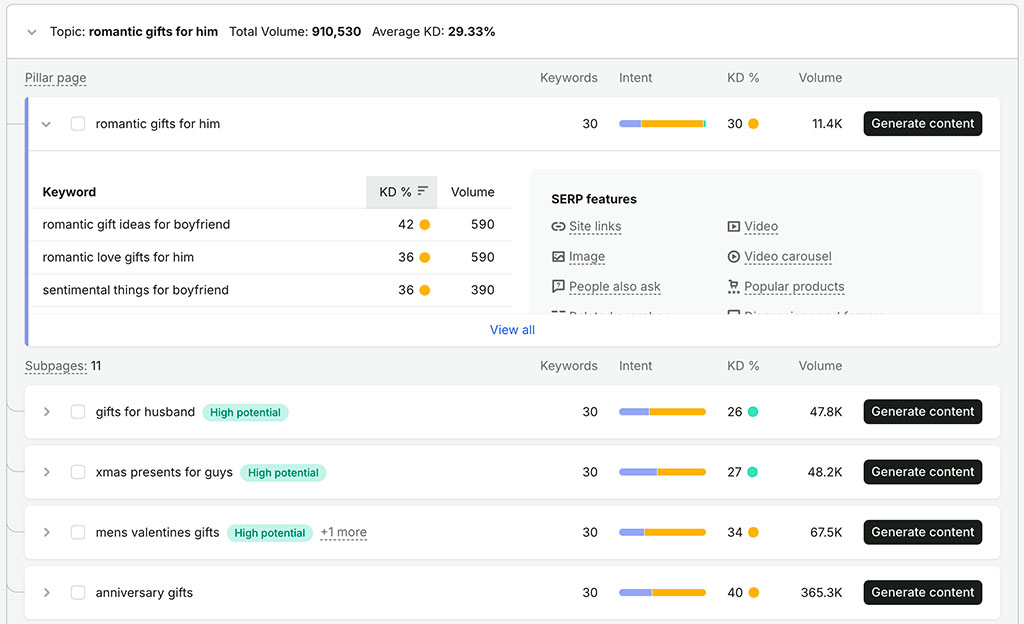Click the orange KD dot for KD 30
Viewport: 1024px width, 624px height.
click(x=753, y=124)
